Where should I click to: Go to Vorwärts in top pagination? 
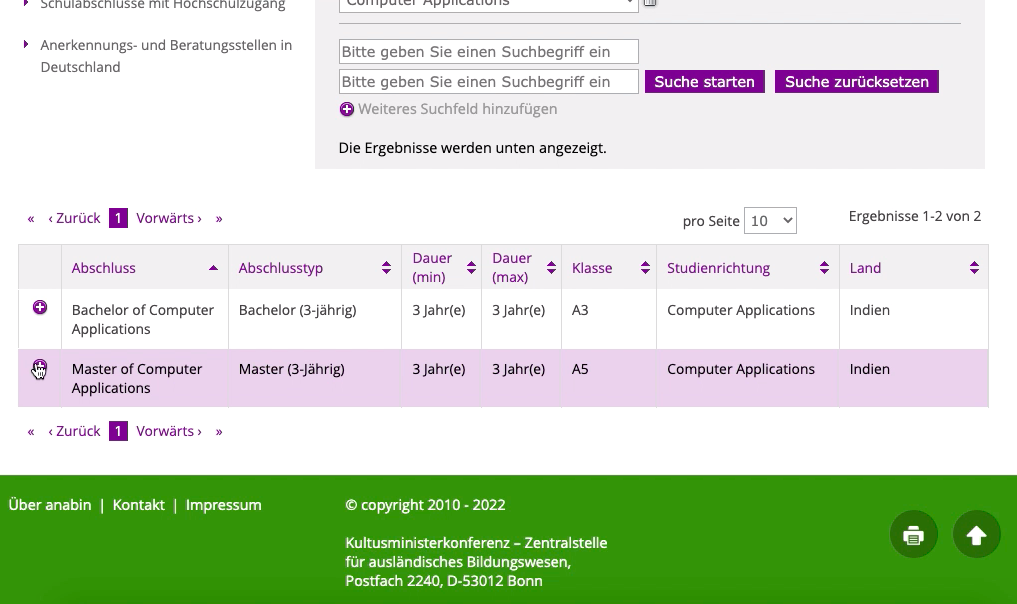168,218
